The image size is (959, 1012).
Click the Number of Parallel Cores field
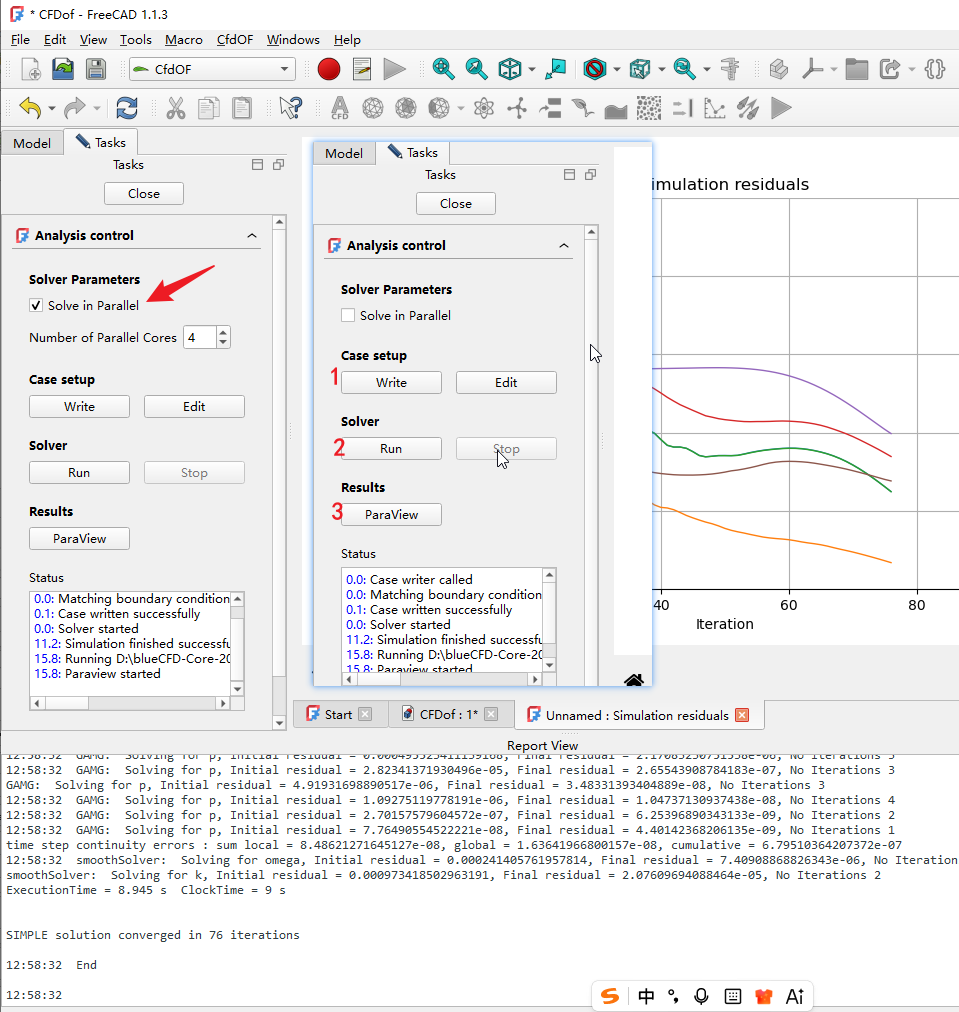(x=201, y=337)
